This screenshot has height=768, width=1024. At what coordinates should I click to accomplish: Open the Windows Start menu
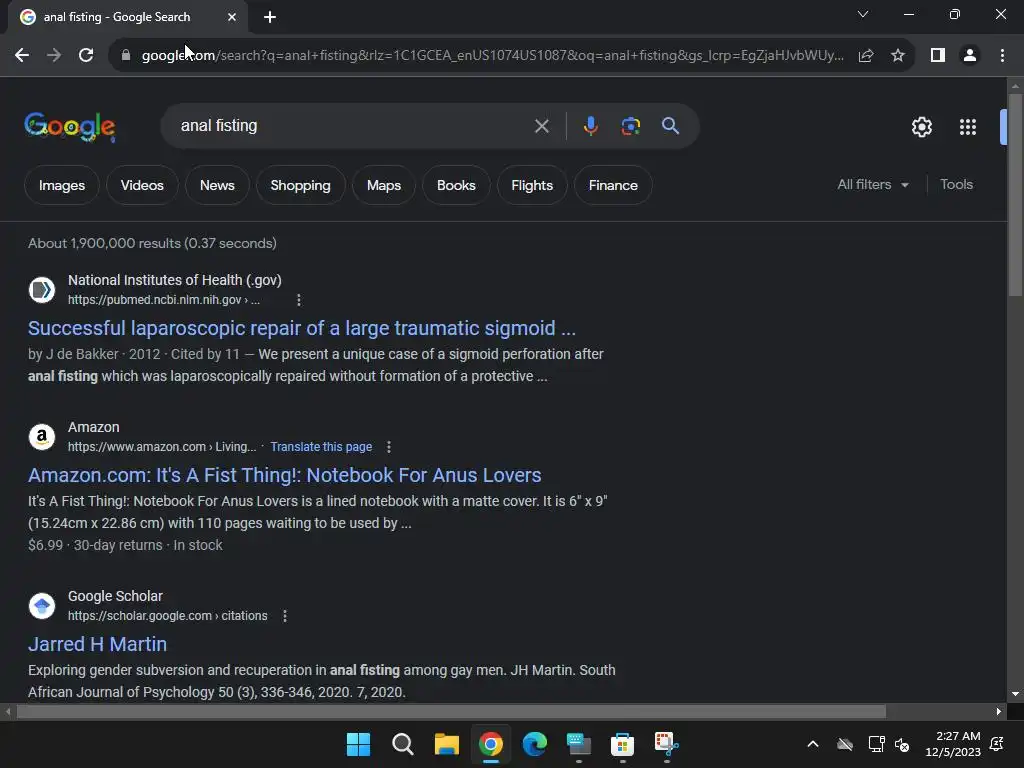[359, 744]
